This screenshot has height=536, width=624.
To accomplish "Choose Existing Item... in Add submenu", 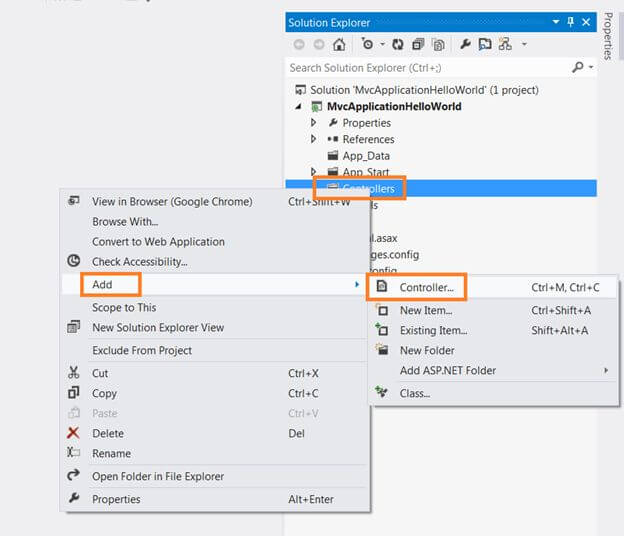I will point(493,330).
